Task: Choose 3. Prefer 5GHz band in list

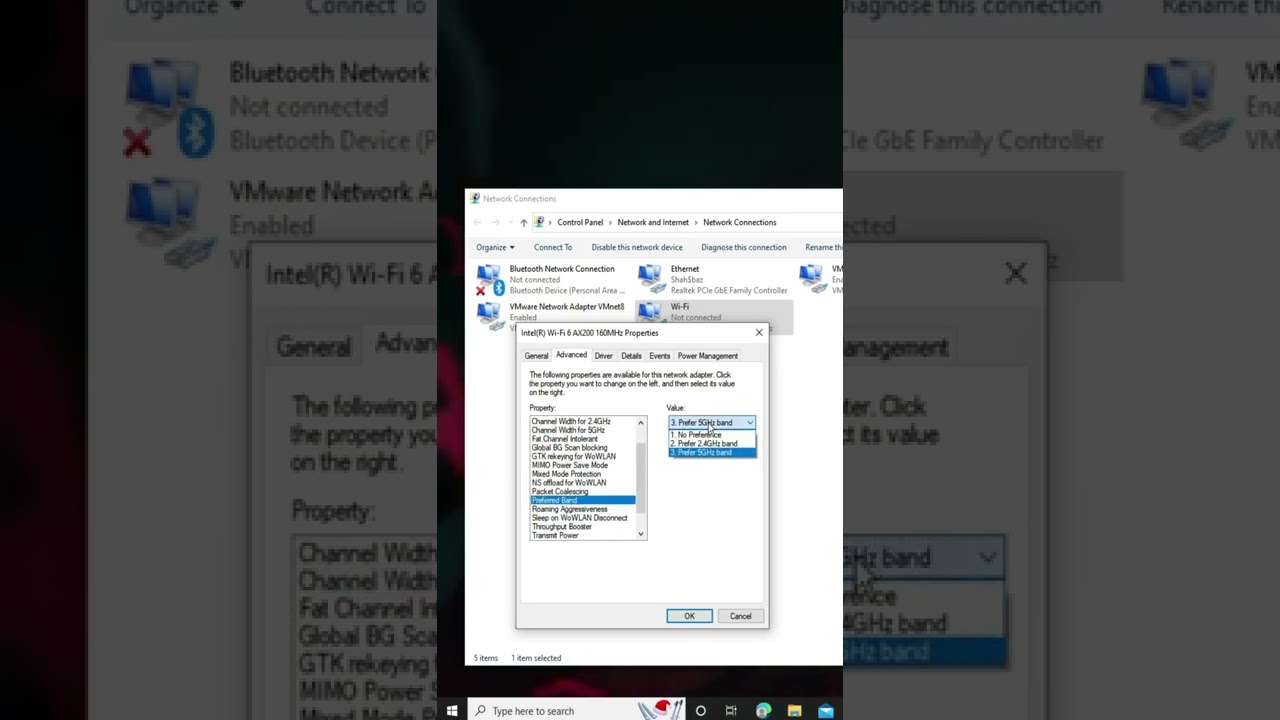Action: (712, 453)
